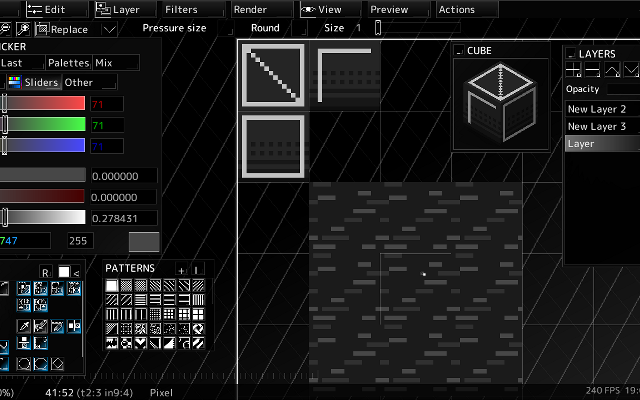Collapse the CUBE panel toggle
Image resolution: width=640 pixels, height=400 pixels.
click(x=459, y=50)
